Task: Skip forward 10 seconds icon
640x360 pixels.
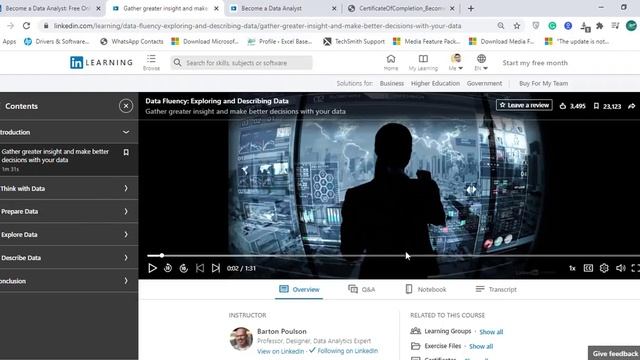Action: (x=184, y=268)
